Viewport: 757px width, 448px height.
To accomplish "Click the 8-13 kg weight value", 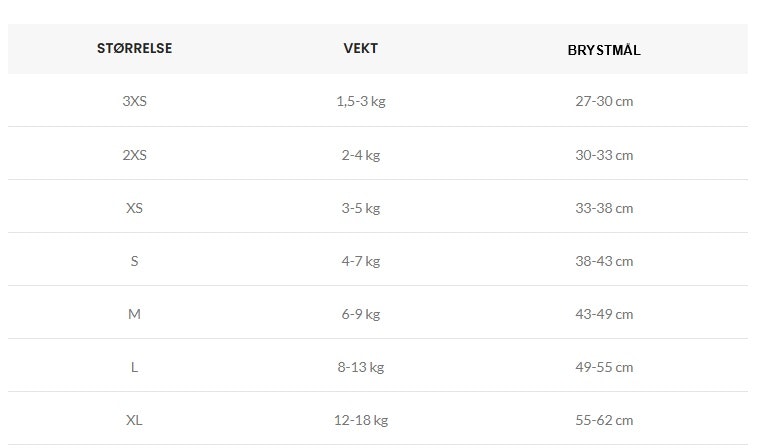I will pos(361,368).
